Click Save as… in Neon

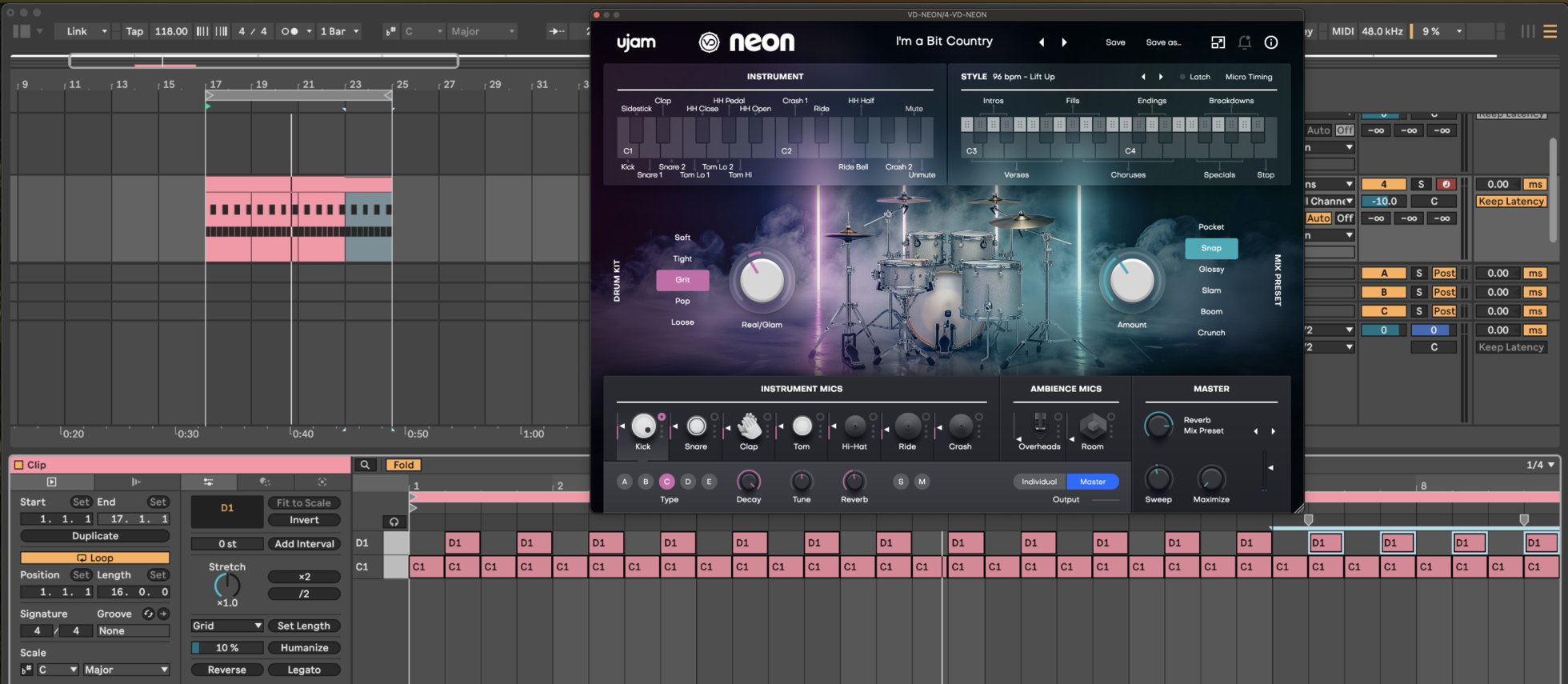(1163, 42)
